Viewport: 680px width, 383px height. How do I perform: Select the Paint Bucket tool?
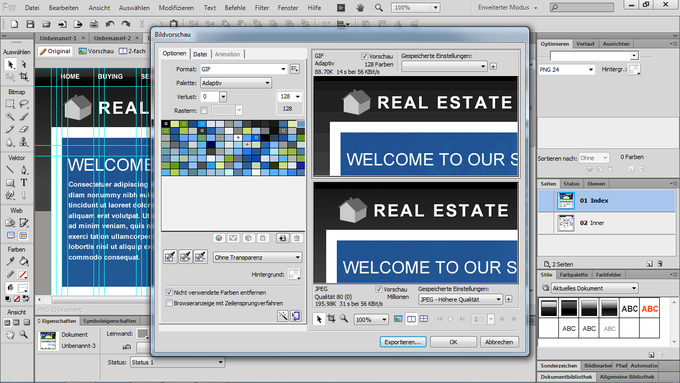(23, 261)
